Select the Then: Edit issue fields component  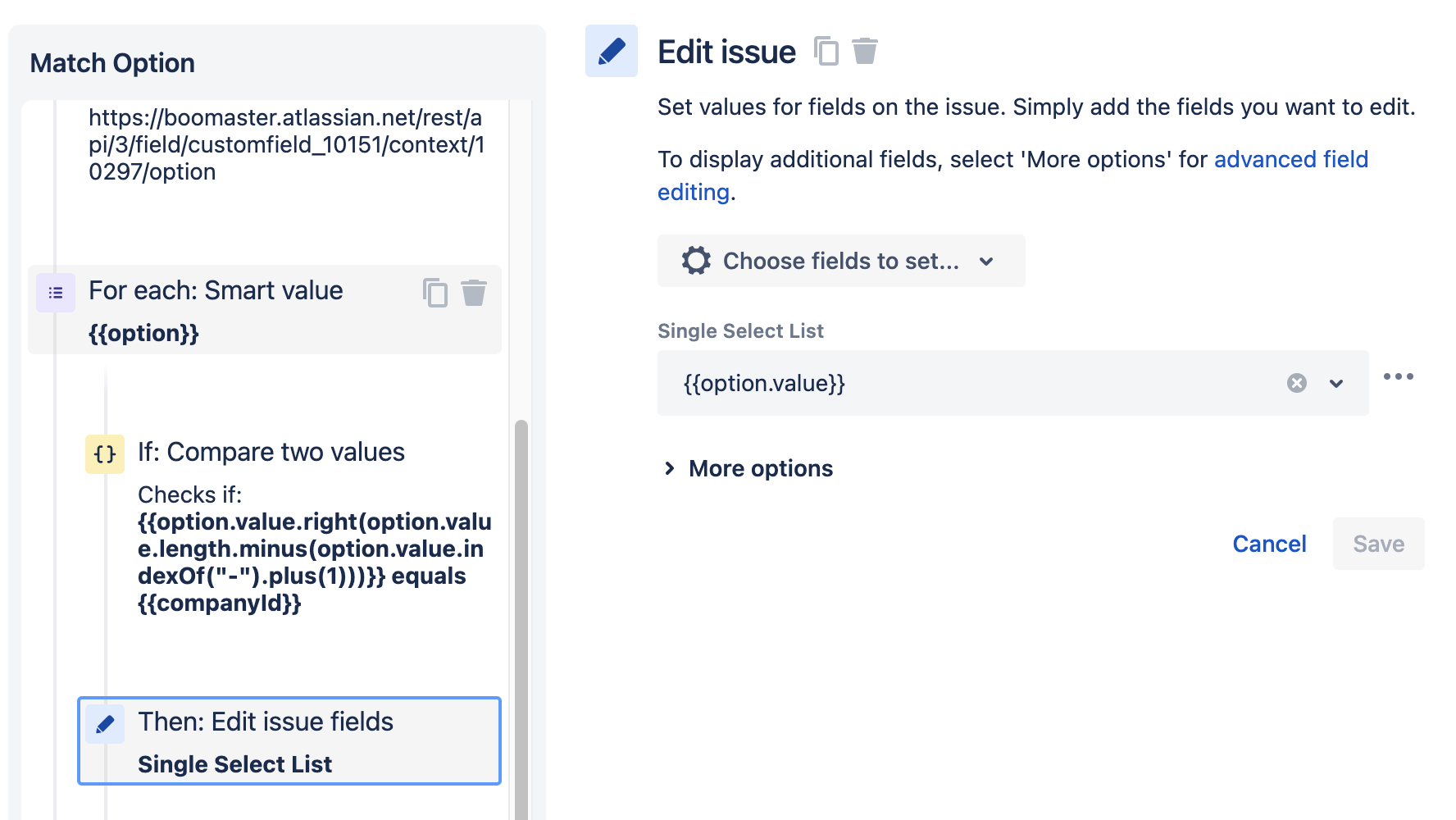(x=289, y=740)
